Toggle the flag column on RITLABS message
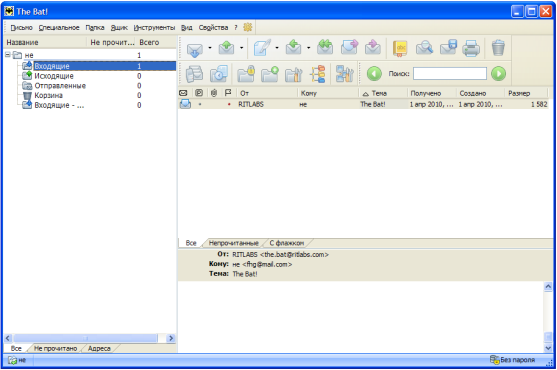Viewport: 557px width, 370px height. coord(229,104)
